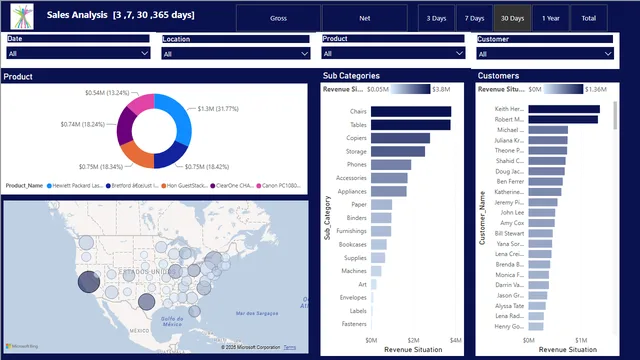Switch to the 7 Days period
The image size is (640, 360).
[x=474, y=18]
